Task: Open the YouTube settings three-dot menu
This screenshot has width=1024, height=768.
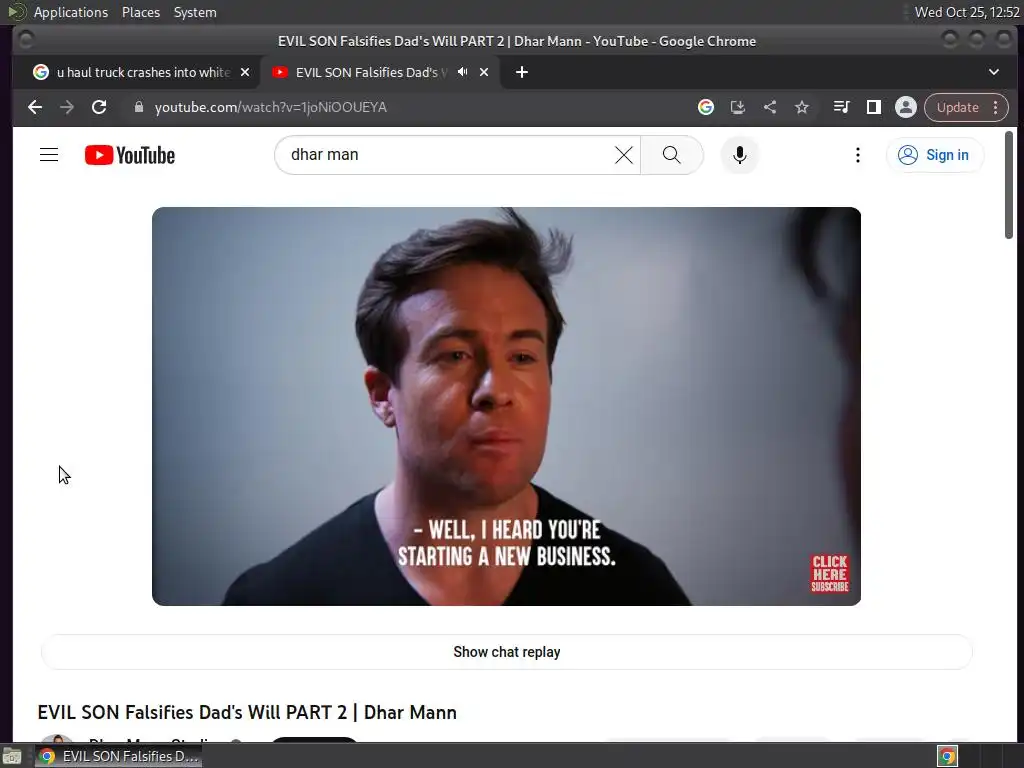Action: point(857,155)
